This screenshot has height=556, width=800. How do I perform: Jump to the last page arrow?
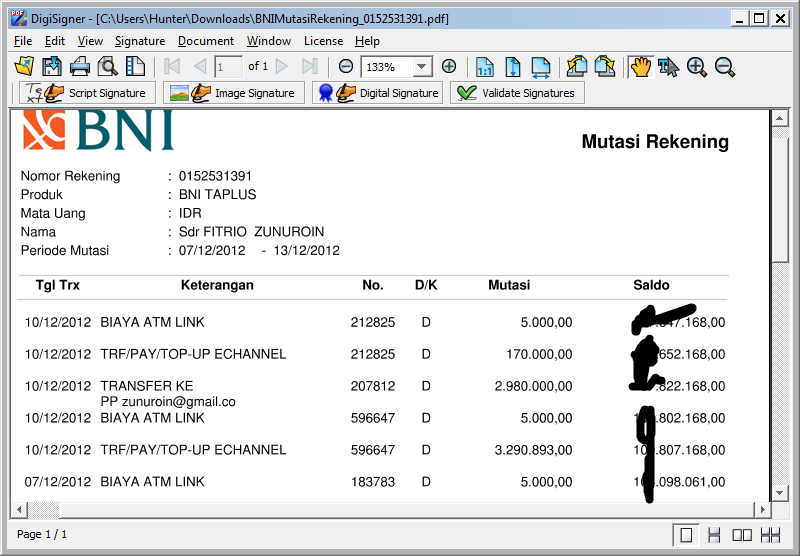(309, 66)
